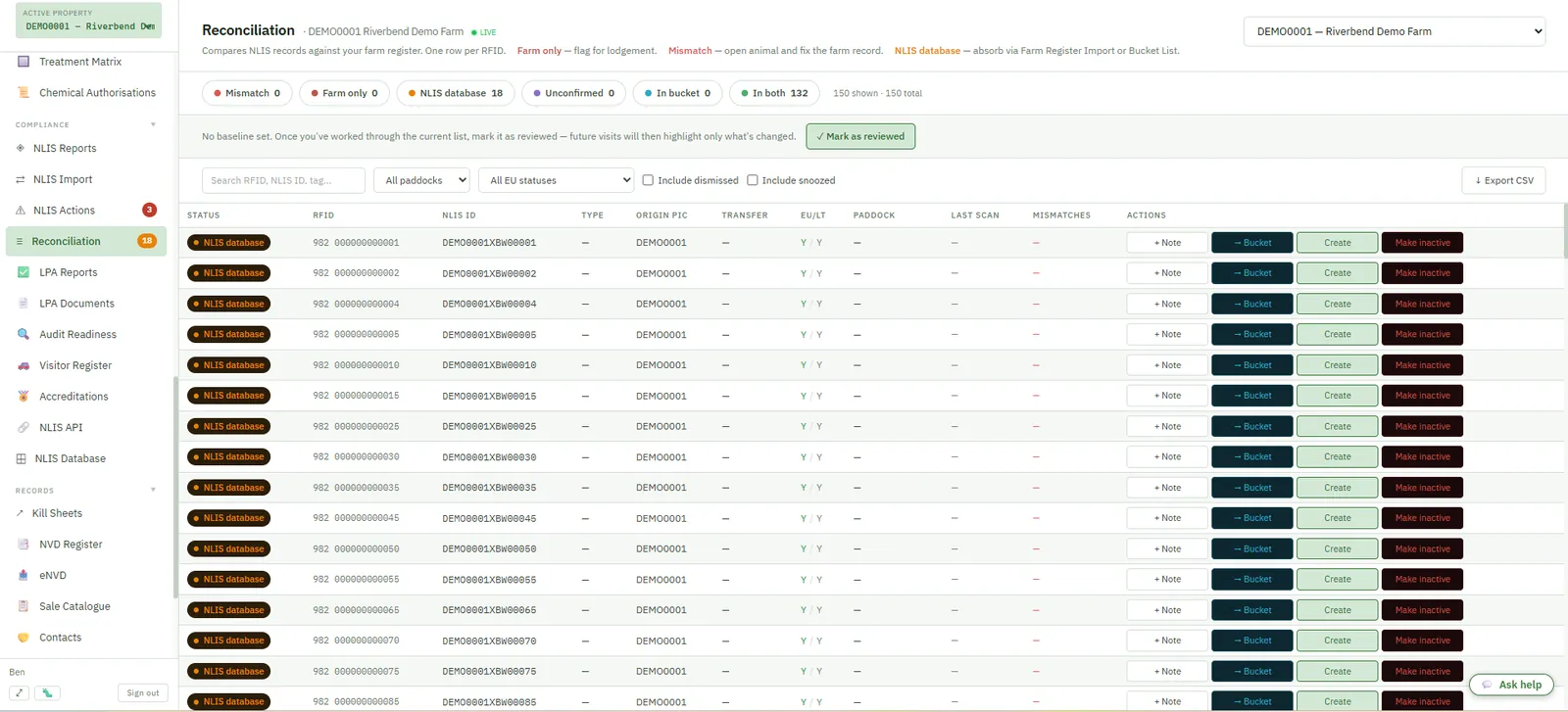Sort by the RFID column header
Screen dimensions: 1568x712
(x=323, y=215)
